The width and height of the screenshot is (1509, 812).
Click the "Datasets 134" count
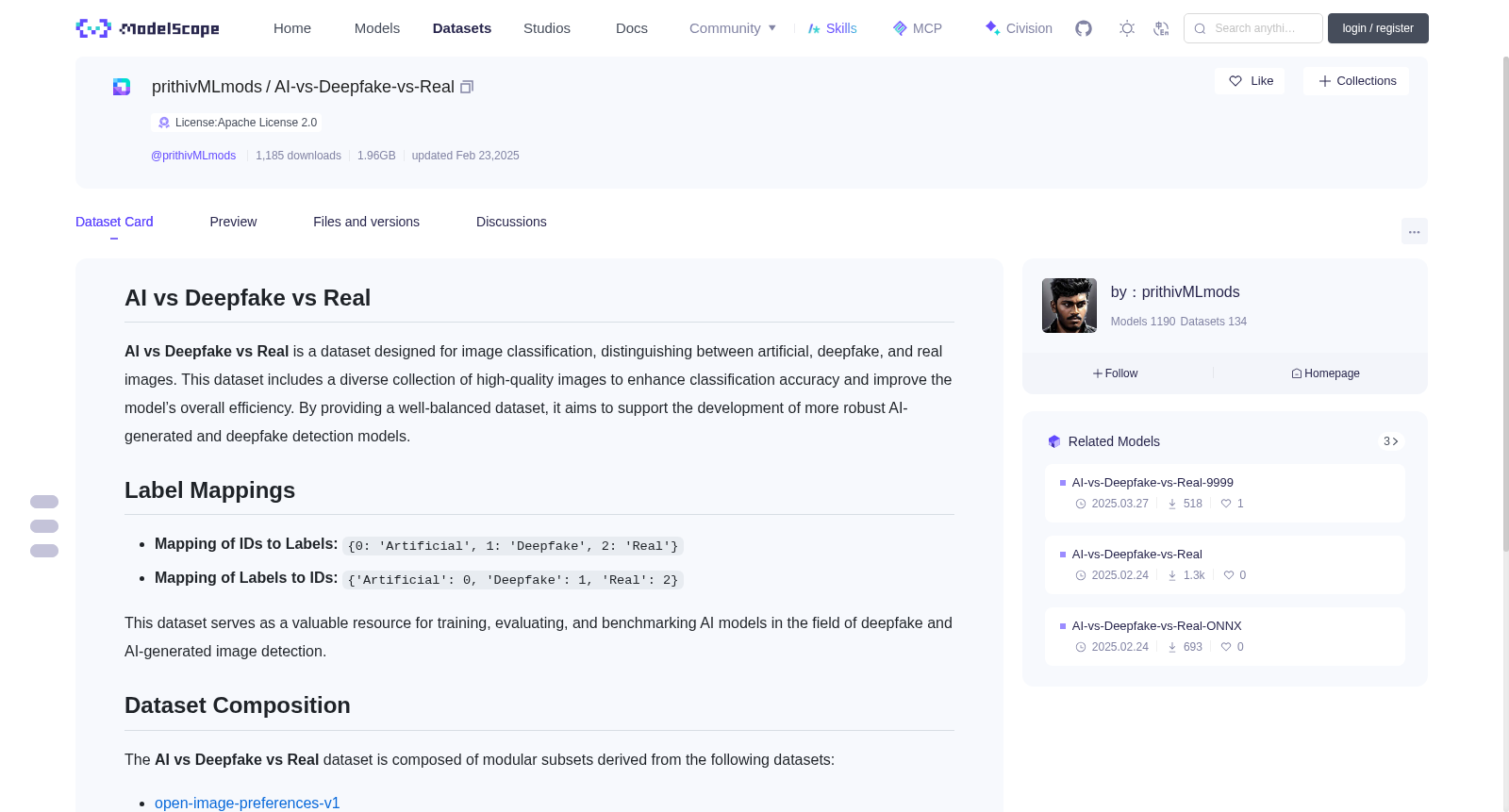1214,322
